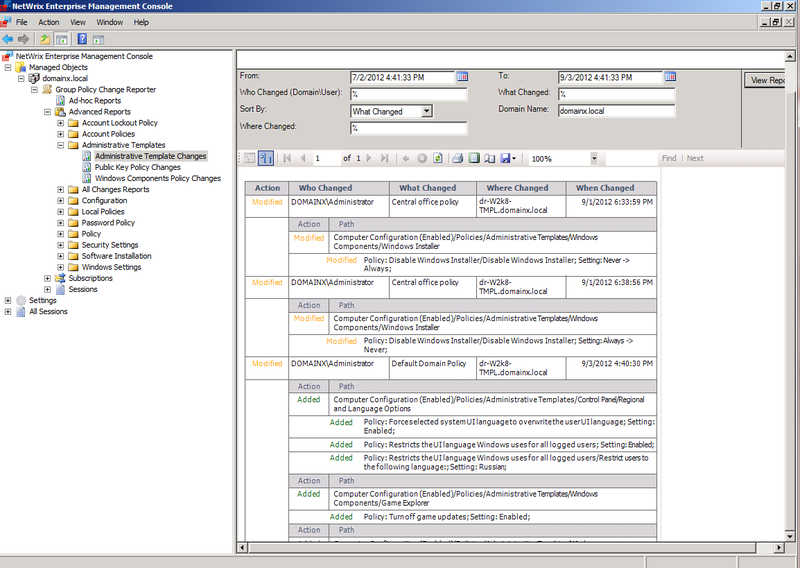
Task: Collapse the Administrative Templates folder
Action: [61, 145]
